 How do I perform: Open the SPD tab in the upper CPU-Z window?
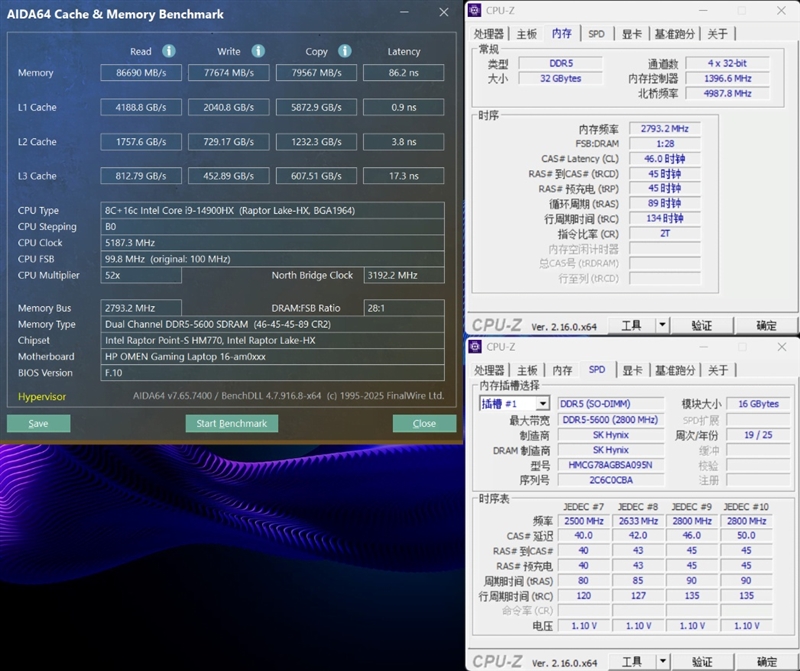pos(598,33)
